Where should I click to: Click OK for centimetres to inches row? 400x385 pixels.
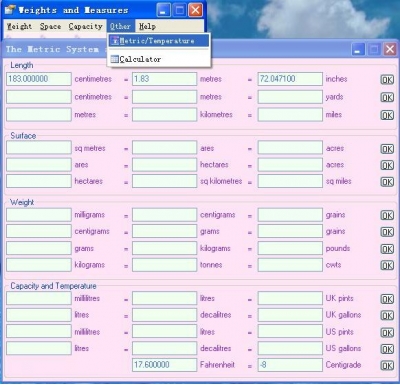(x=387, y=79)
